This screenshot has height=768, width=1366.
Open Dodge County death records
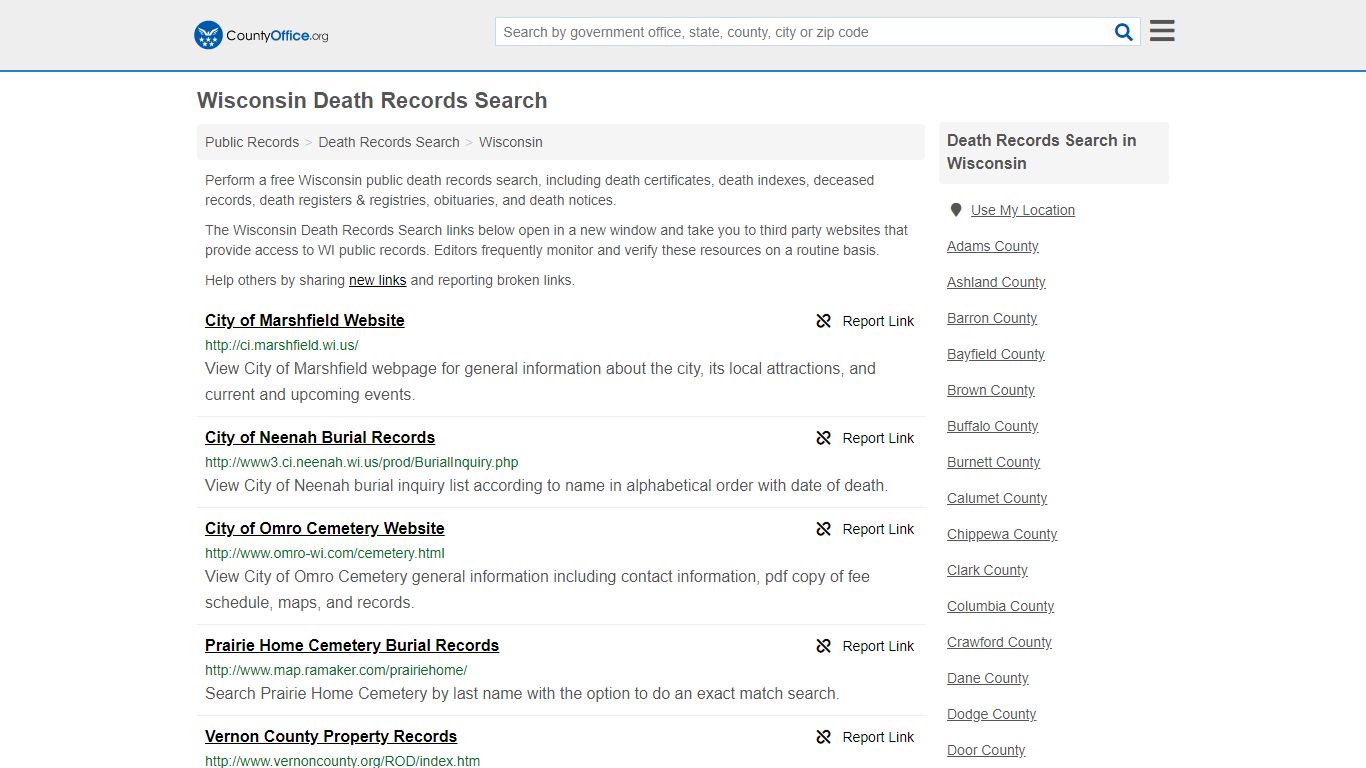pyautogui.click(x=992, y=714)
